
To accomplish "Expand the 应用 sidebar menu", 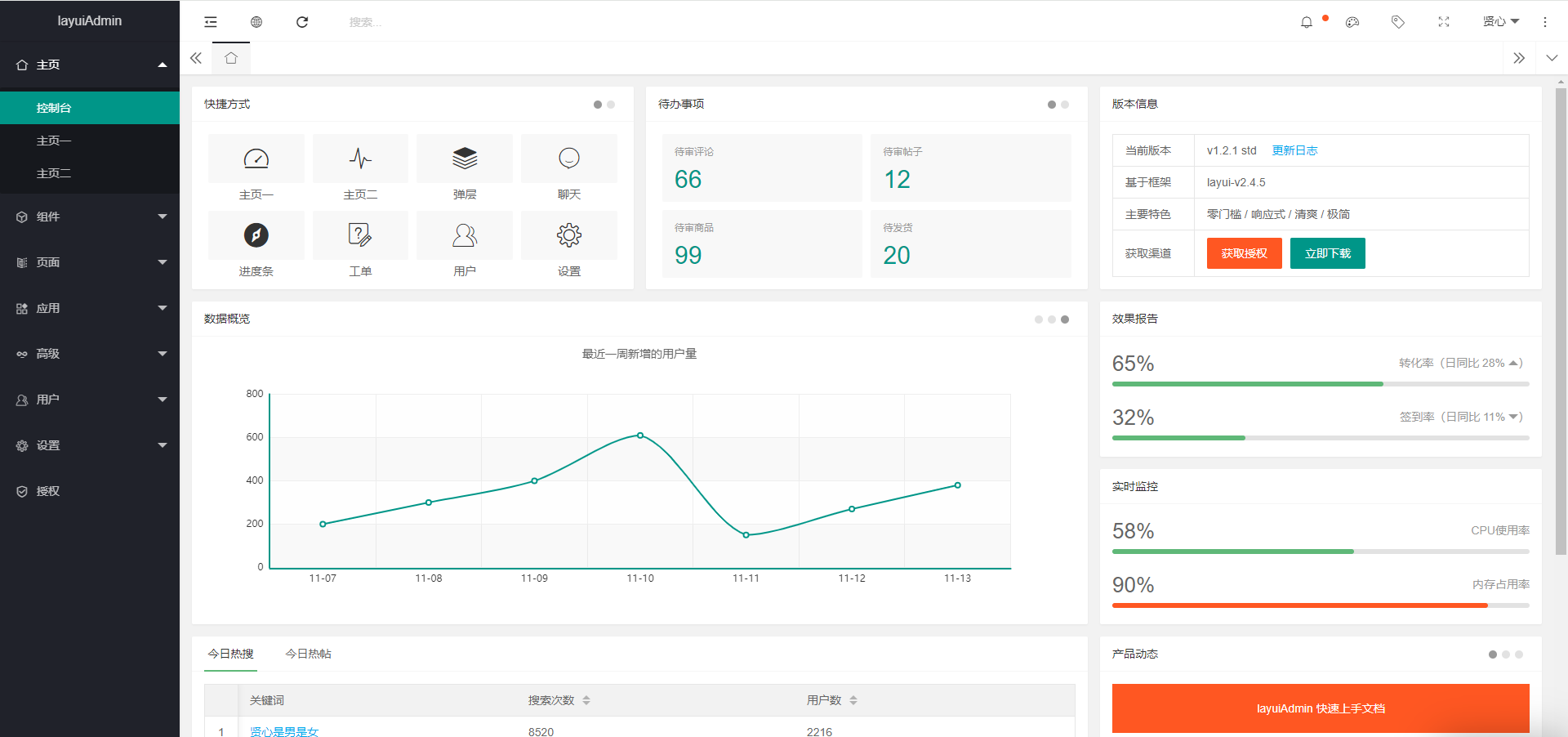I will point(90,308).
